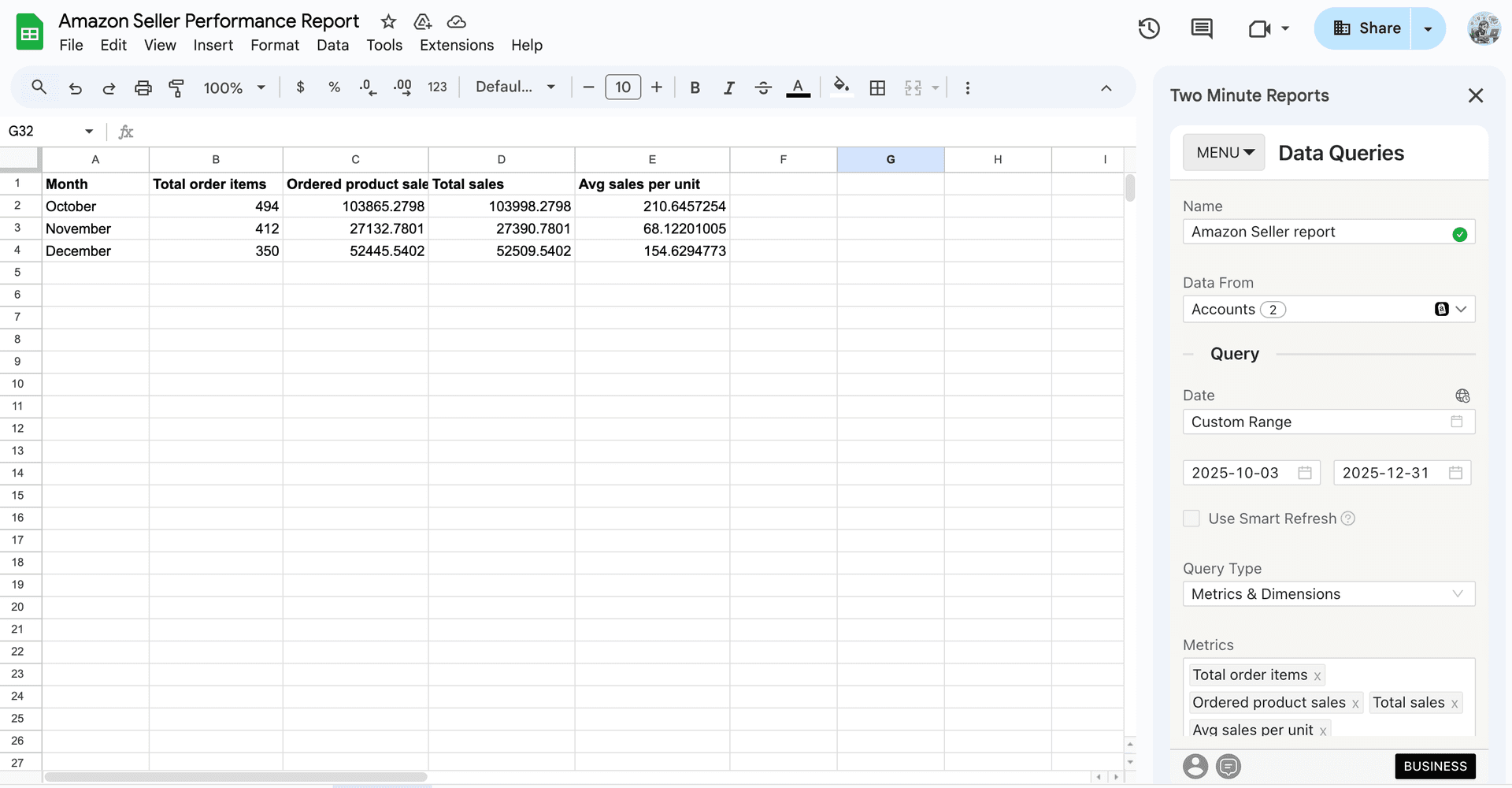Enable Use Smart Refresh
This screenshot has height=788, width=1512.
click(x=1191, y=519)
